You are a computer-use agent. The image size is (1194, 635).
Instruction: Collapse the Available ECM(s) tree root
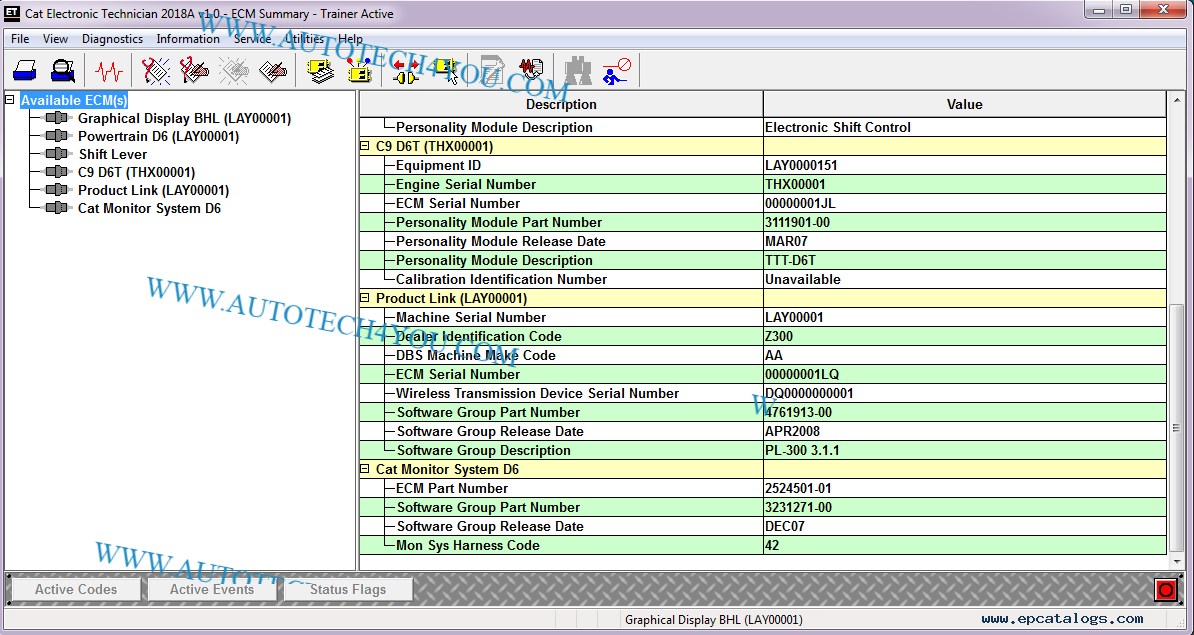10,100
